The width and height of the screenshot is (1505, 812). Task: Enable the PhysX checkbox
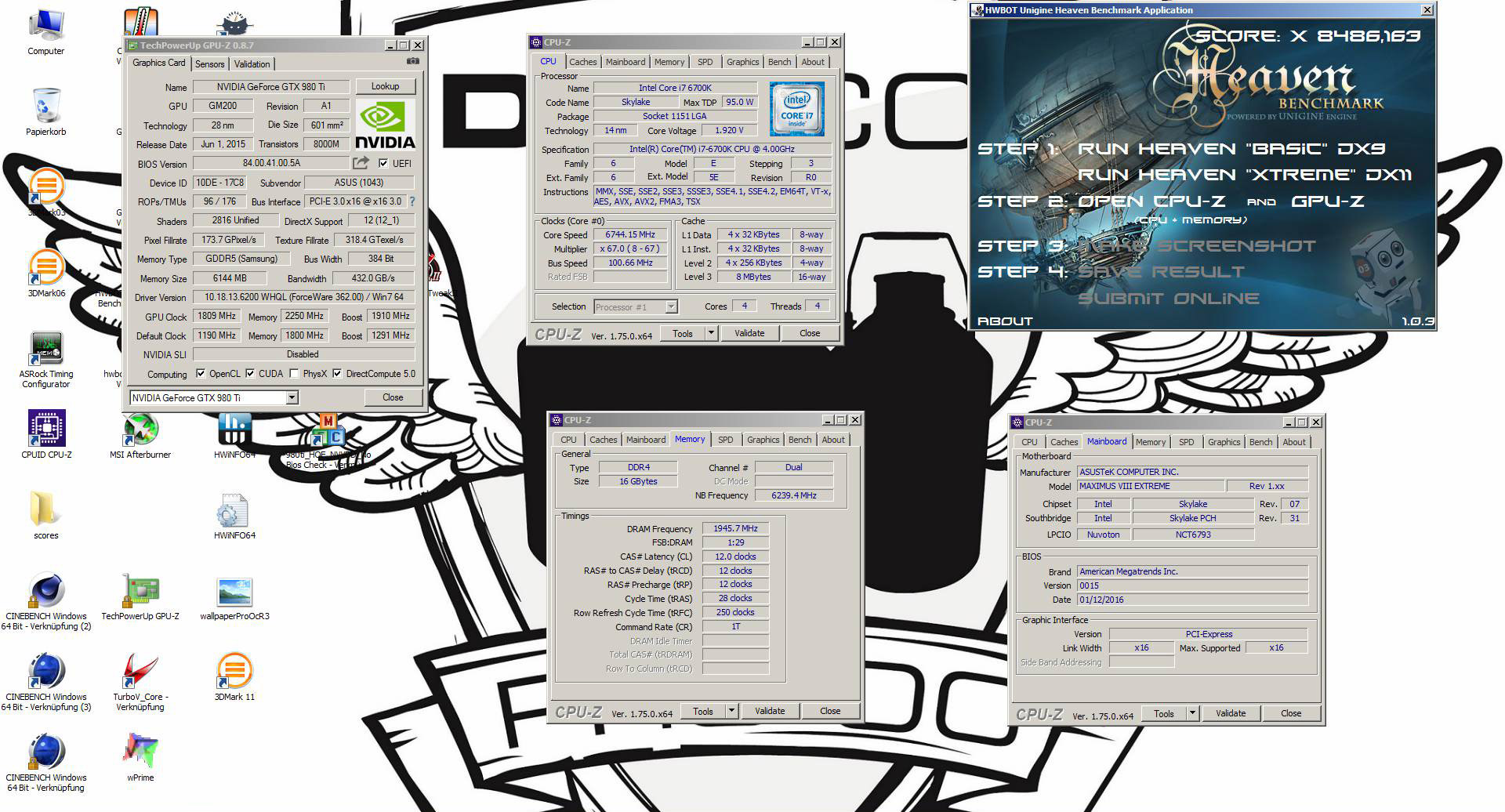[x=294, y=374]
